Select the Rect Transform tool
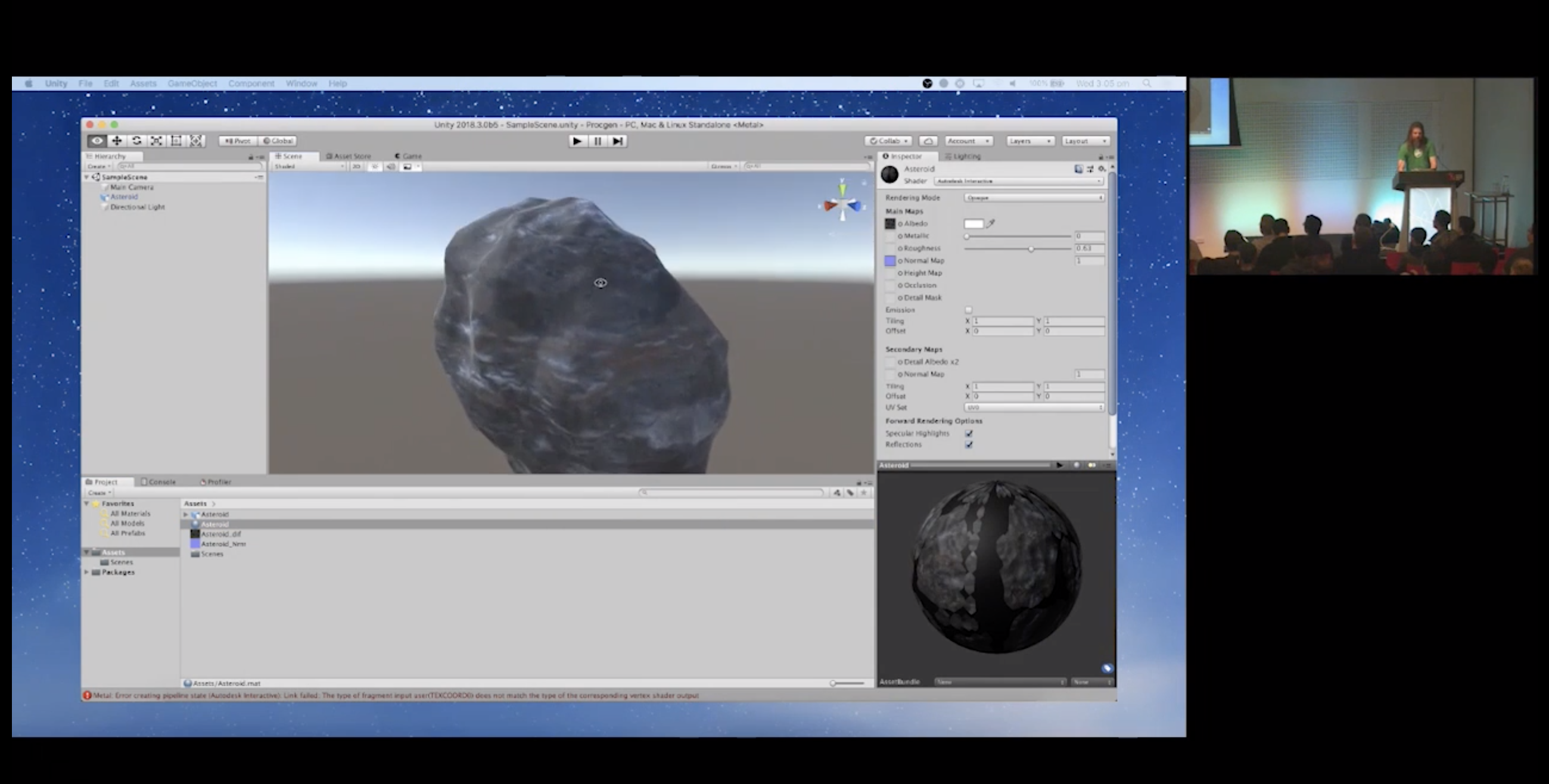The image size is (1549, 784). [176, 141]
